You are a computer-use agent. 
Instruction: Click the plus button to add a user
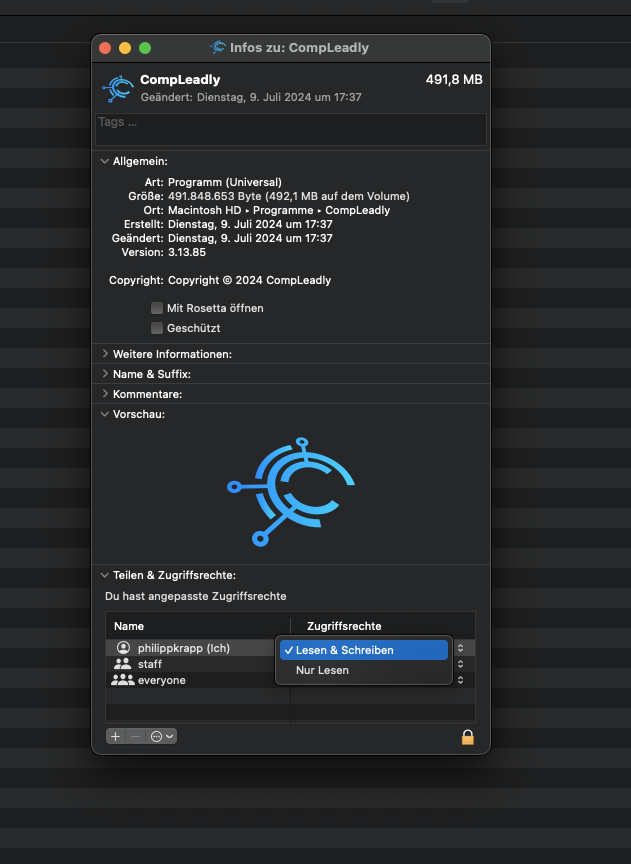coord(115,736)
